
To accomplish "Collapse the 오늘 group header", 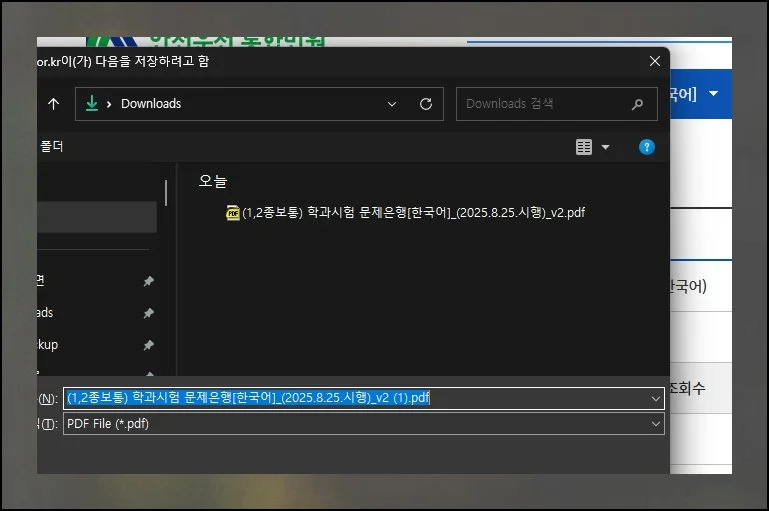I will tap(213, 181).
